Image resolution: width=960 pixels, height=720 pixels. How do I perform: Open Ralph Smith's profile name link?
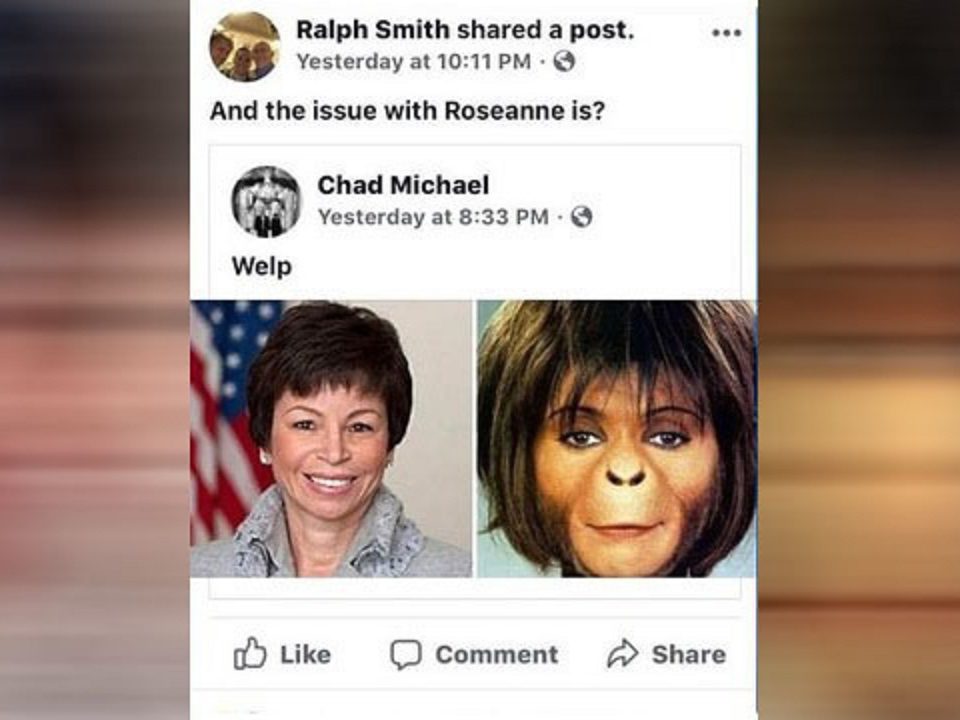point(373,29)
